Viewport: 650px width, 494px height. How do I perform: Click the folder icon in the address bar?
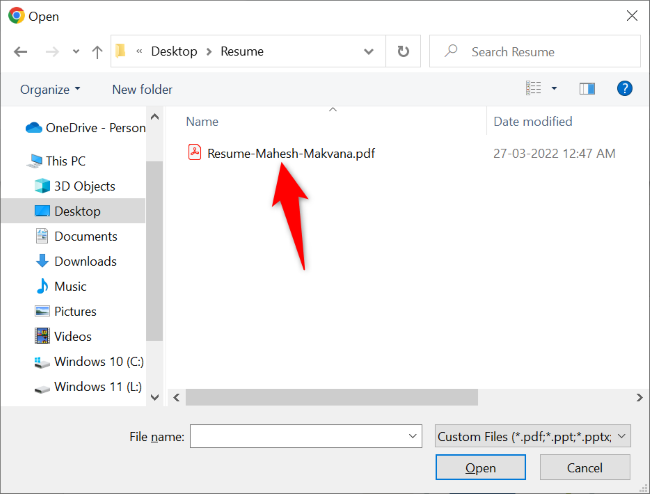121,51
